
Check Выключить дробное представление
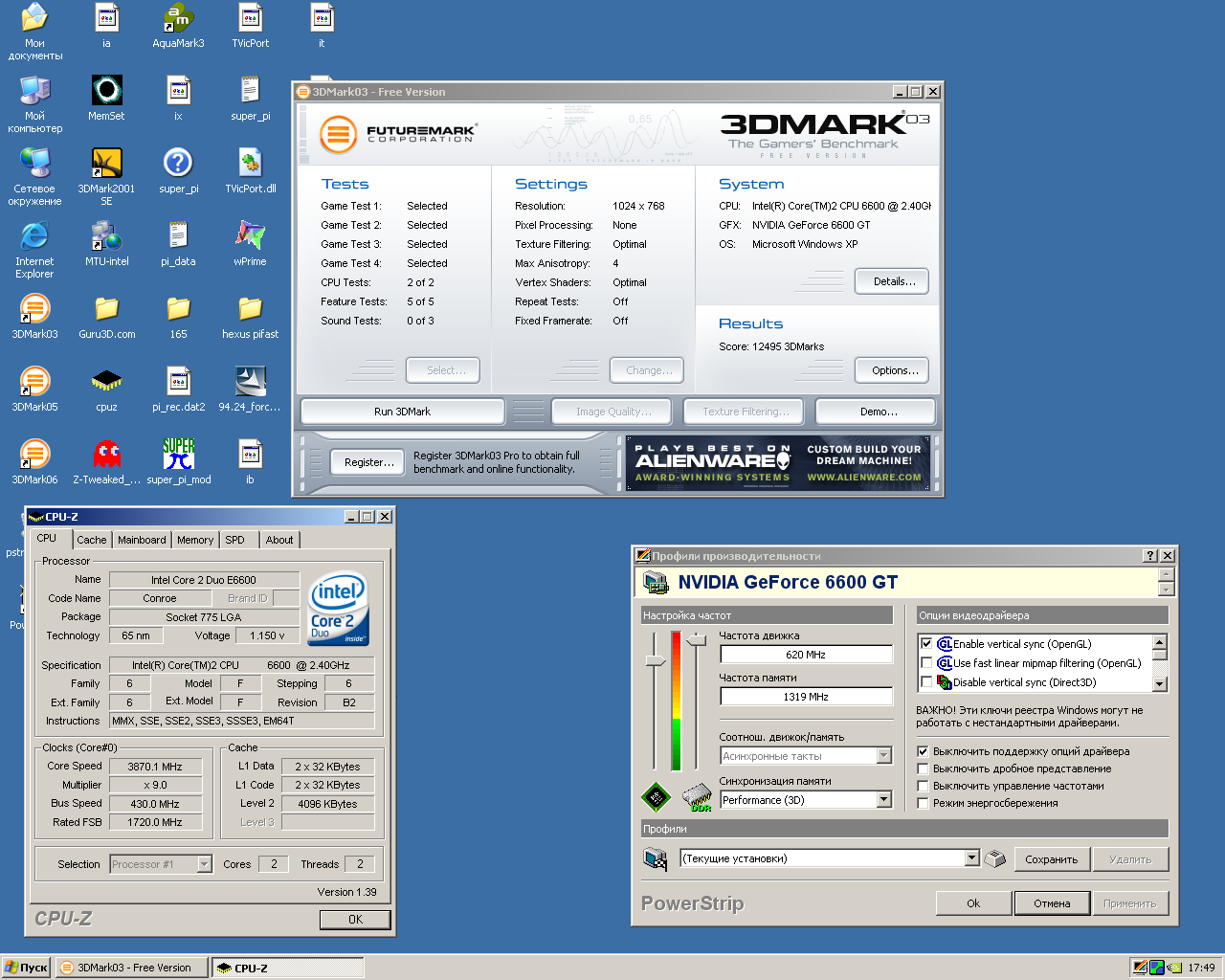click(x=924, y=768)
